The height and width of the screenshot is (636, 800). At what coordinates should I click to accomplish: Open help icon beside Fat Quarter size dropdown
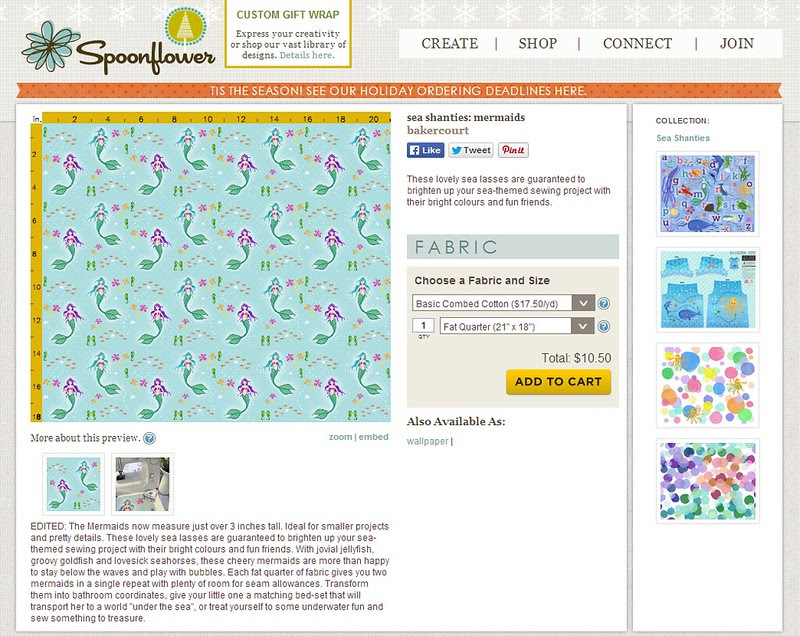[603, 326]
